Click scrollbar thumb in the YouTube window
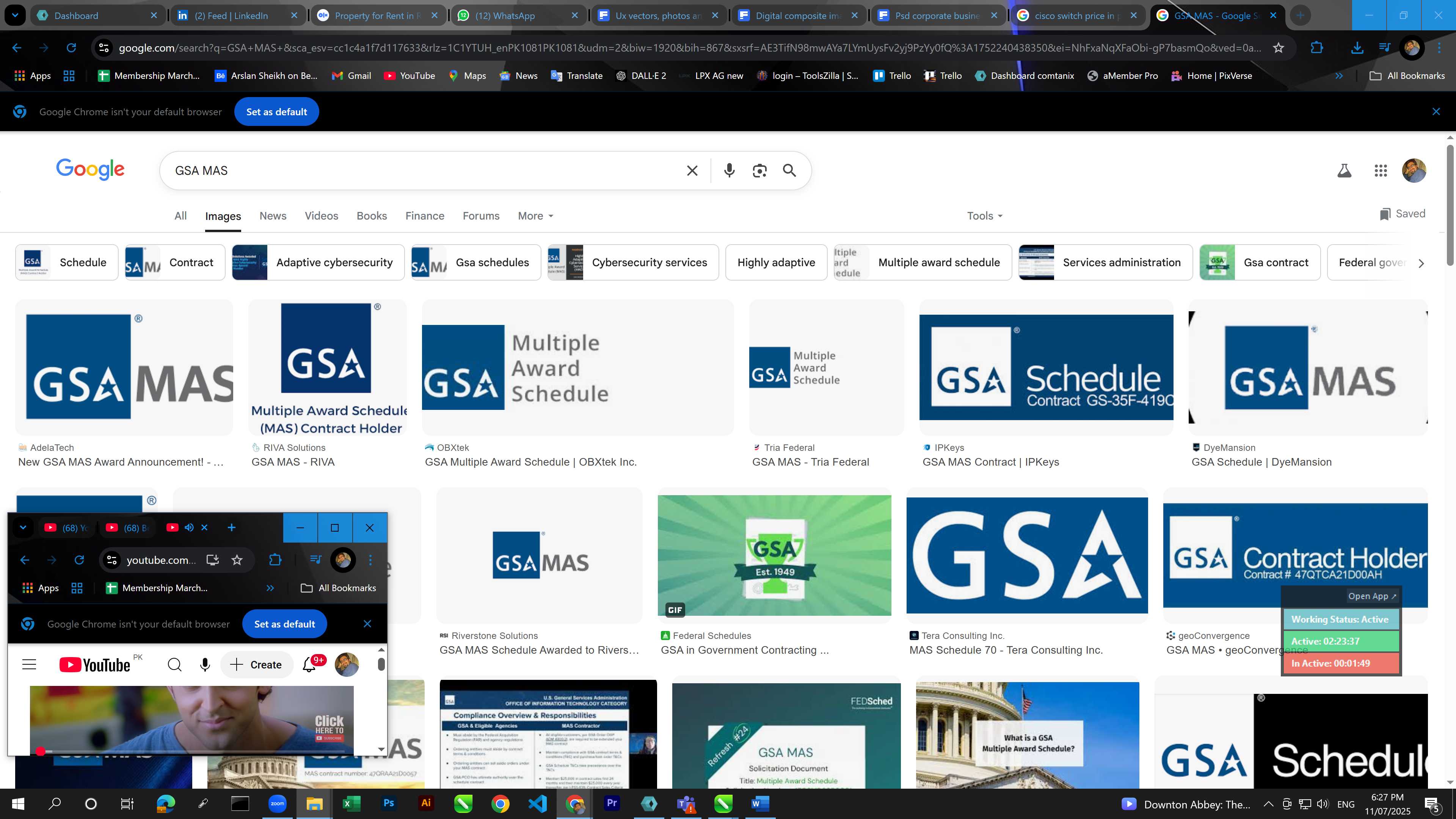 coord(381,664)
